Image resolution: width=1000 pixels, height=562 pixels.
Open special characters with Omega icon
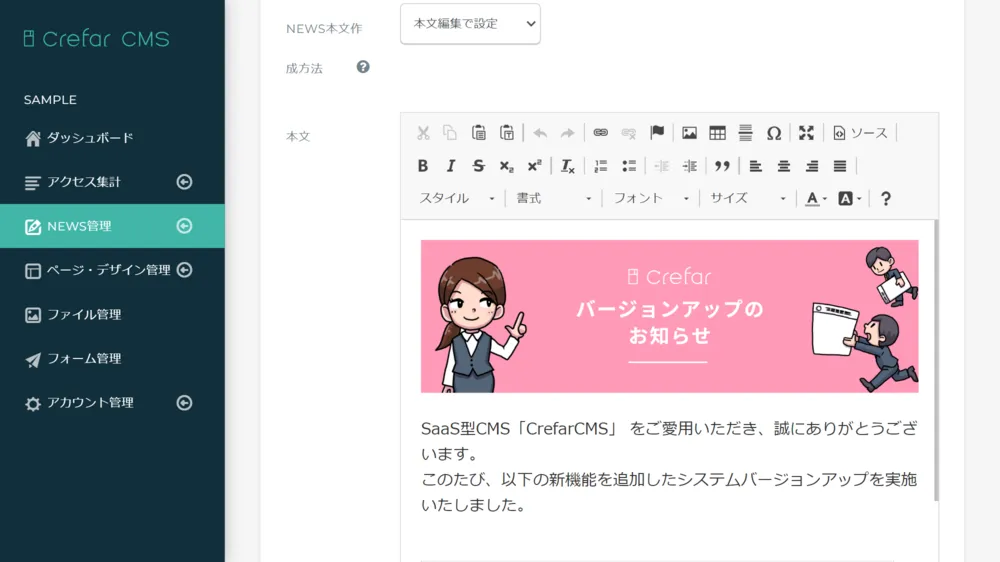[x=774, y=133]
